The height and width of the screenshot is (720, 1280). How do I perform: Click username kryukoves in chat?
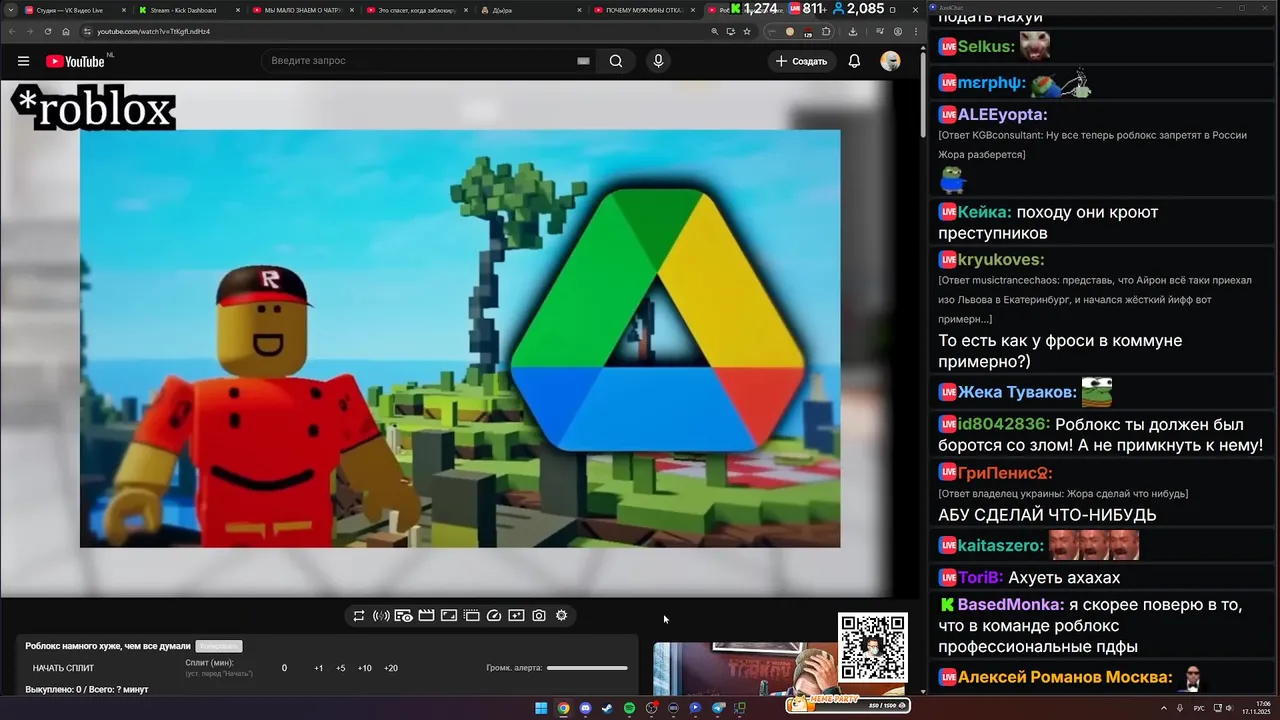(x=1001, y=260)
